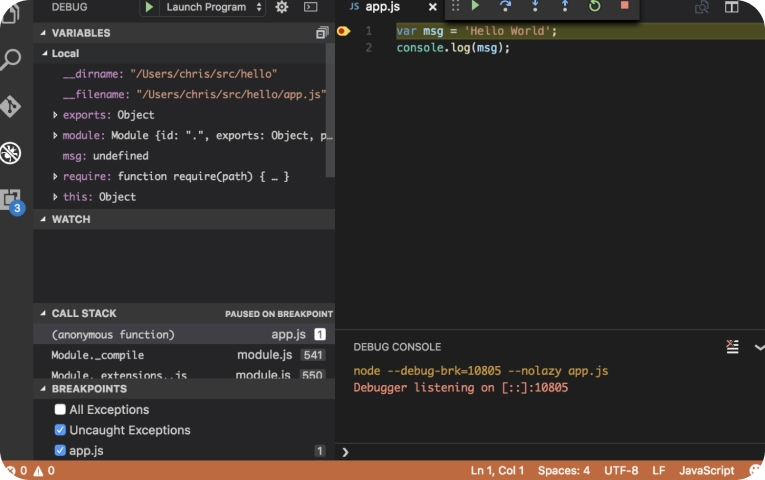765x480 pixels.
Task: Expand the module variable
Action: 55,135
